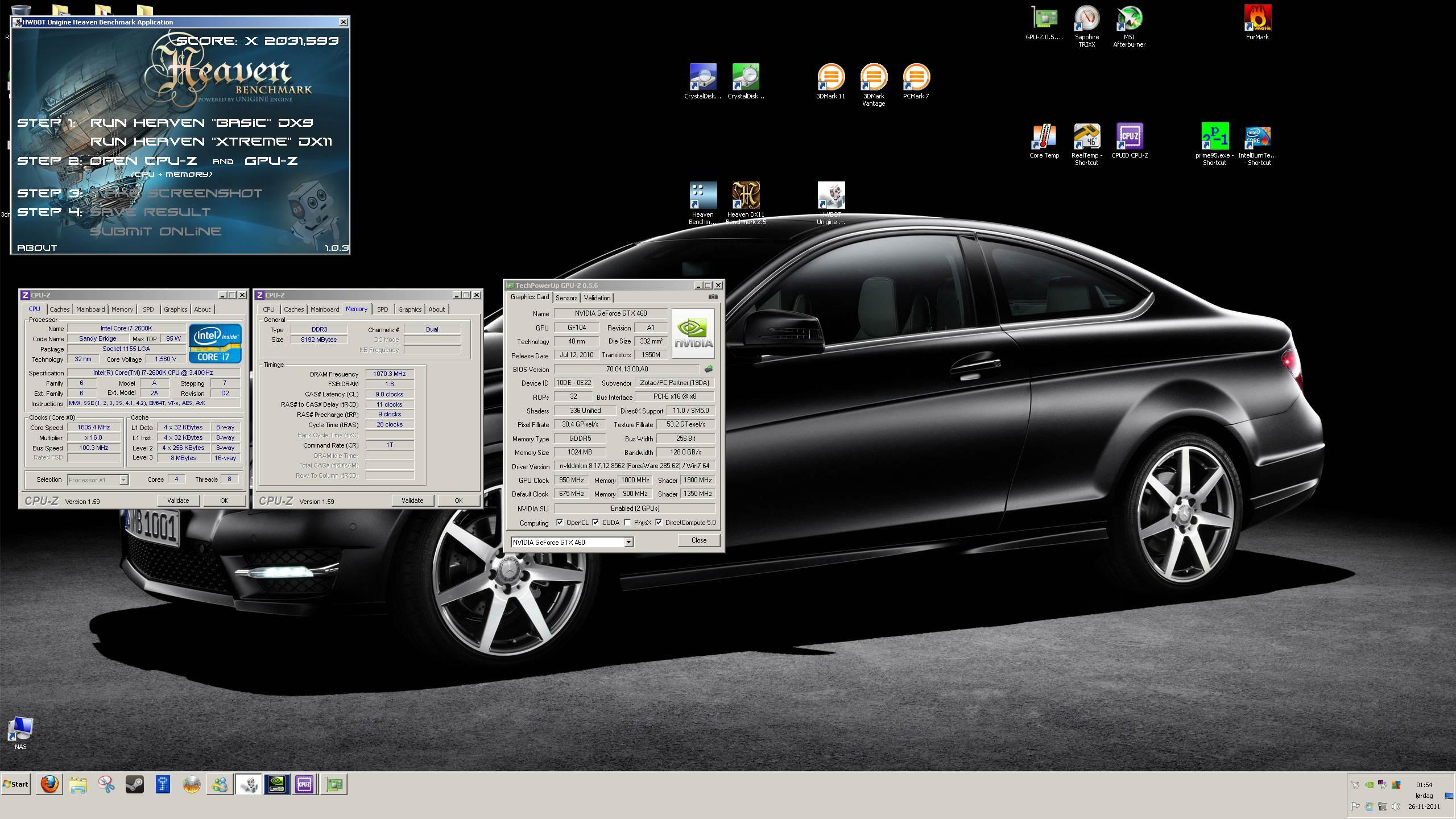The height and width of the screenshot is (819, 1456).
Task: Launch Sapphire TRIXX from the desktop
Action: point(1086,26)
